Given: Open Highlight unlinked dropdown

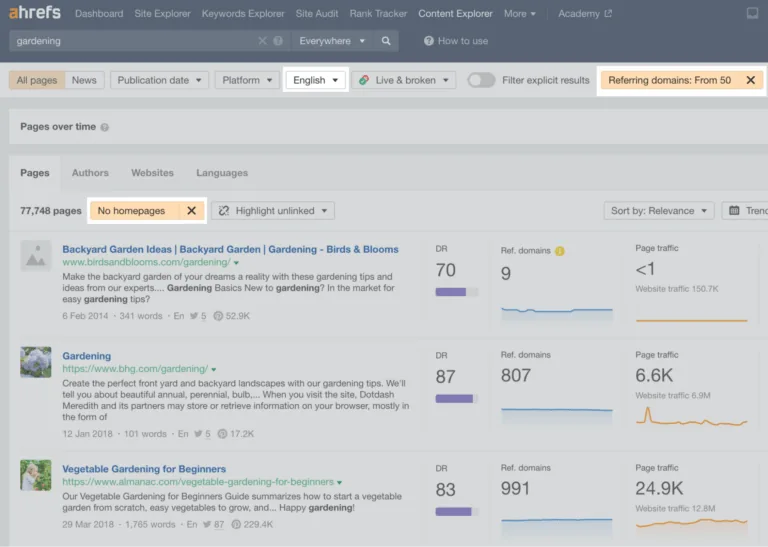Looking at the screenshot, I should pos(273,211).
